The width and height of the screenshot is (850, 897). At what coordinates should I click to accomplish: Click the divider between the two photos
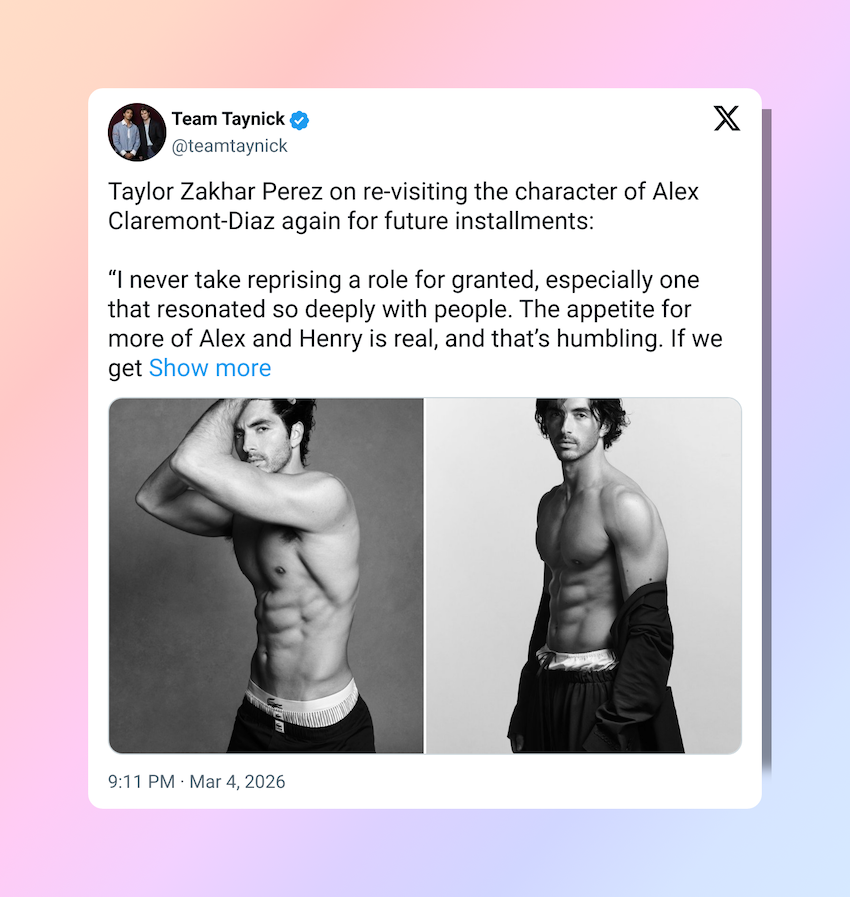424,575
